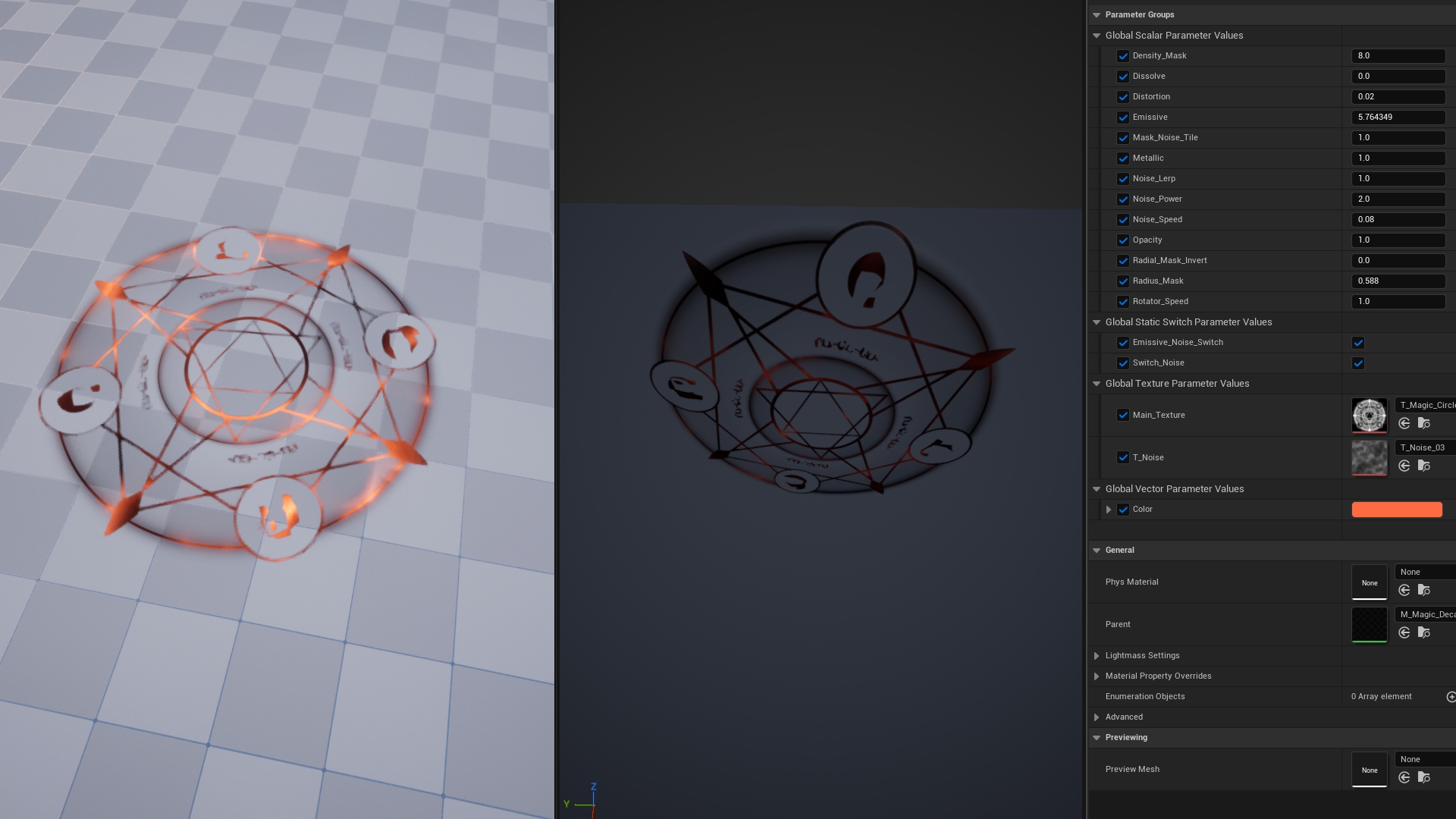Browse to Main_Texture asset in Content Browser
This screenshot has width=1456, height=819.
coord(1424,423)
